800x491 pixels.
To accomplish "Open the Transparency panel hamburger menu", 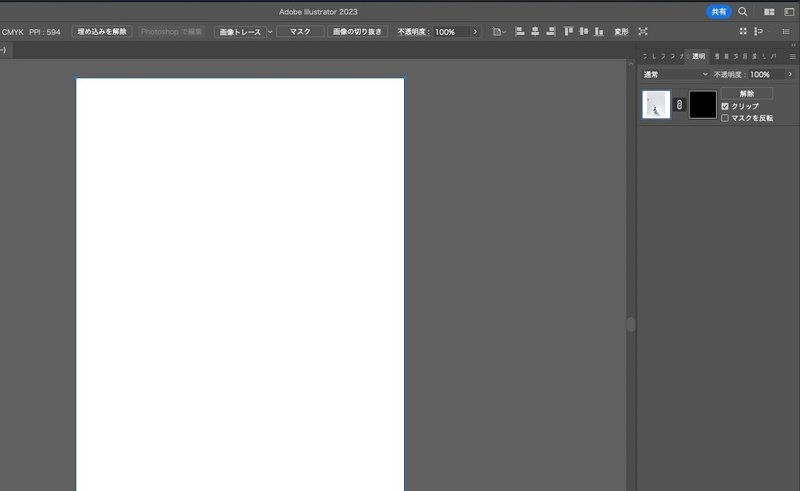I will pos(792,56).
